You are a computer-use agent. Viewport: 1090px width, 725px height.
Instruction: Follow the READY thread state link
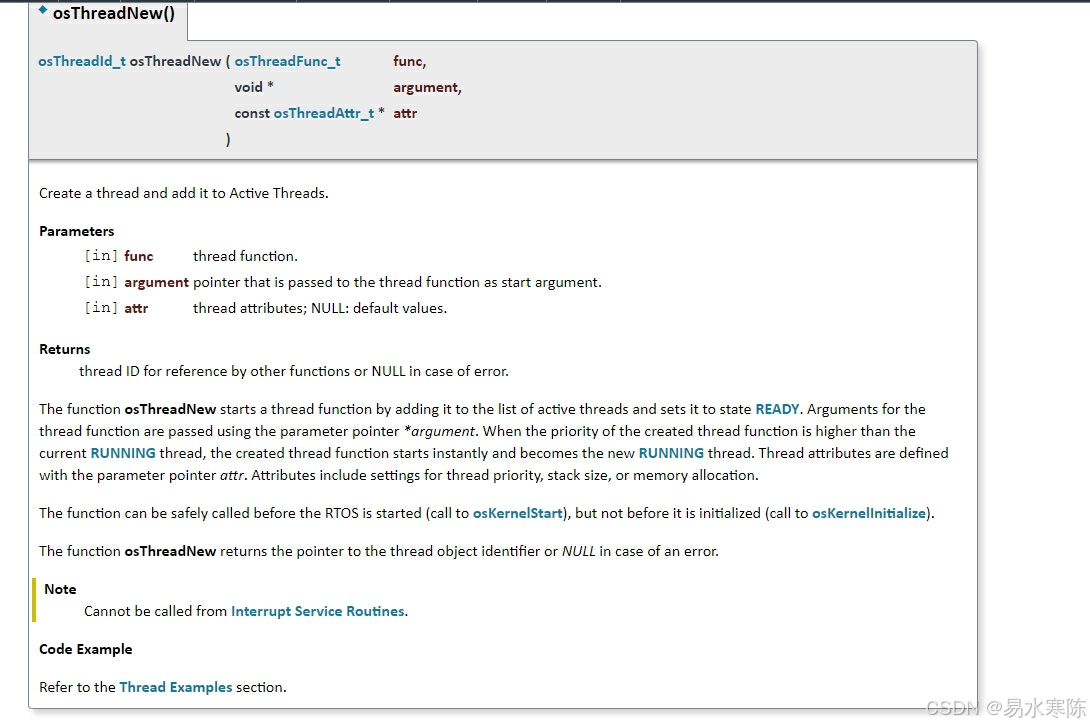(x=777, y=409)
